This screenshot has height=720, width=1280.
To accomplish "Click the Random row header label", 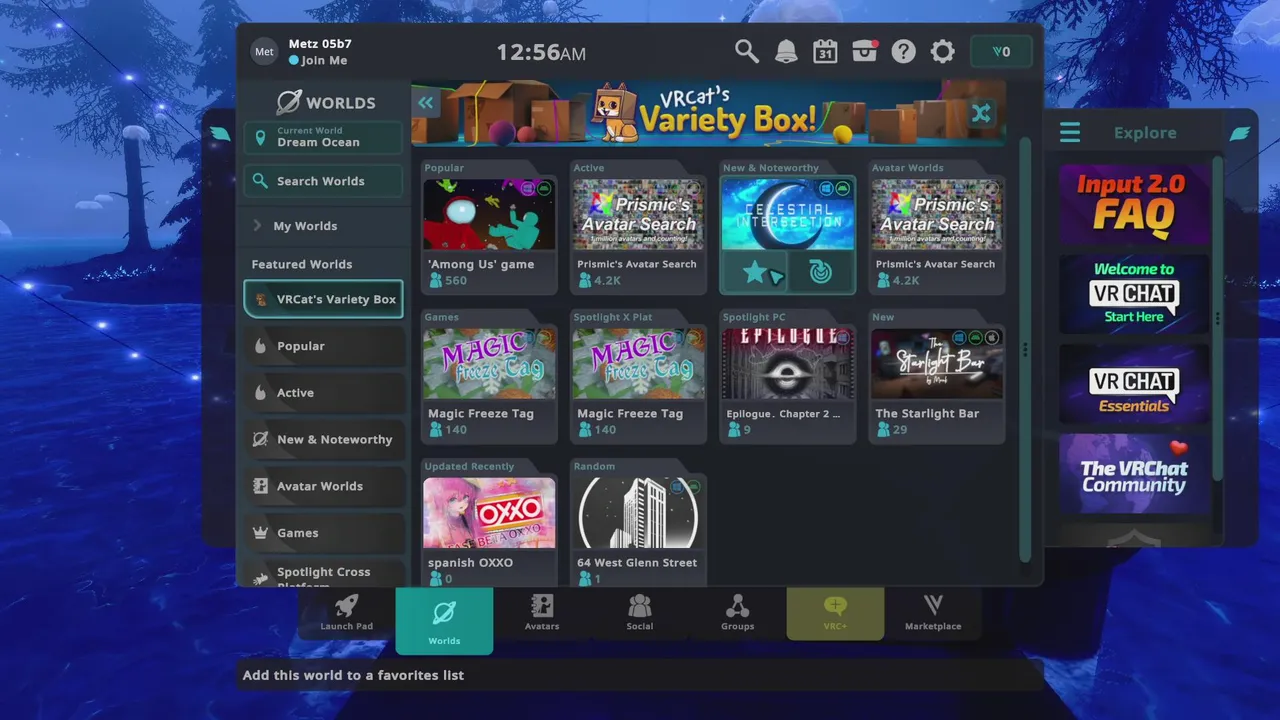I will coord(594,466).
